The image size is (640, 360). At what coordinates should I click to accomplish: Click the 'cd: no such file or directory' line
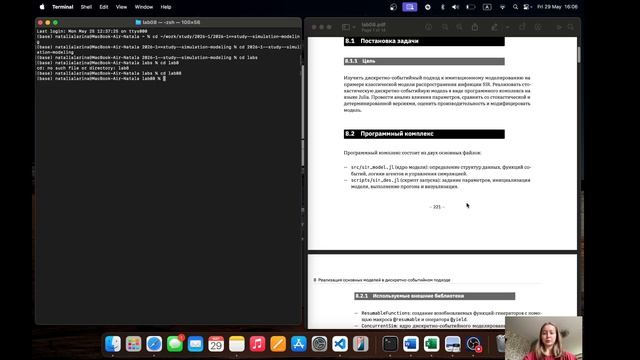(83, 68)
